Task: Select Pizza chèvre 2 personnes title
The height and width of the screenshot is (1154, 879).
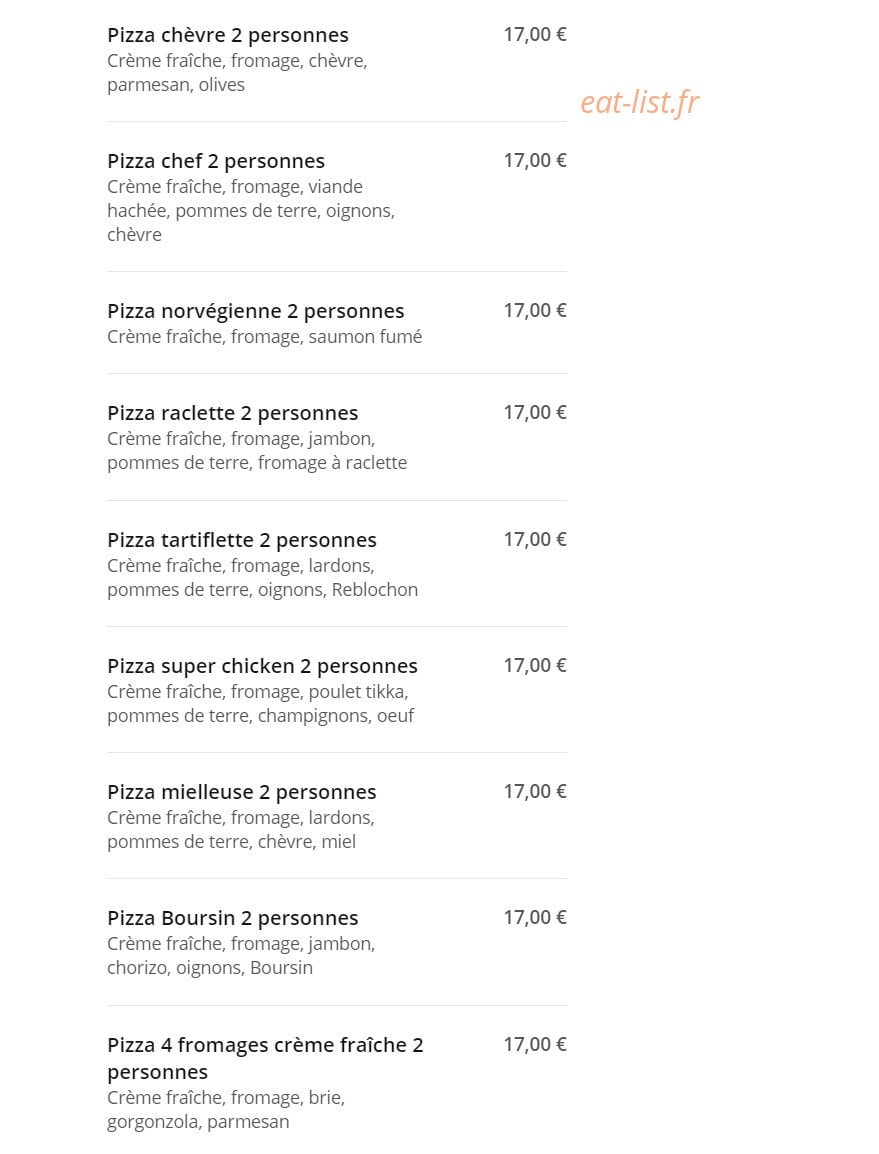Action: pyautogui.click(x=227, y=35)
